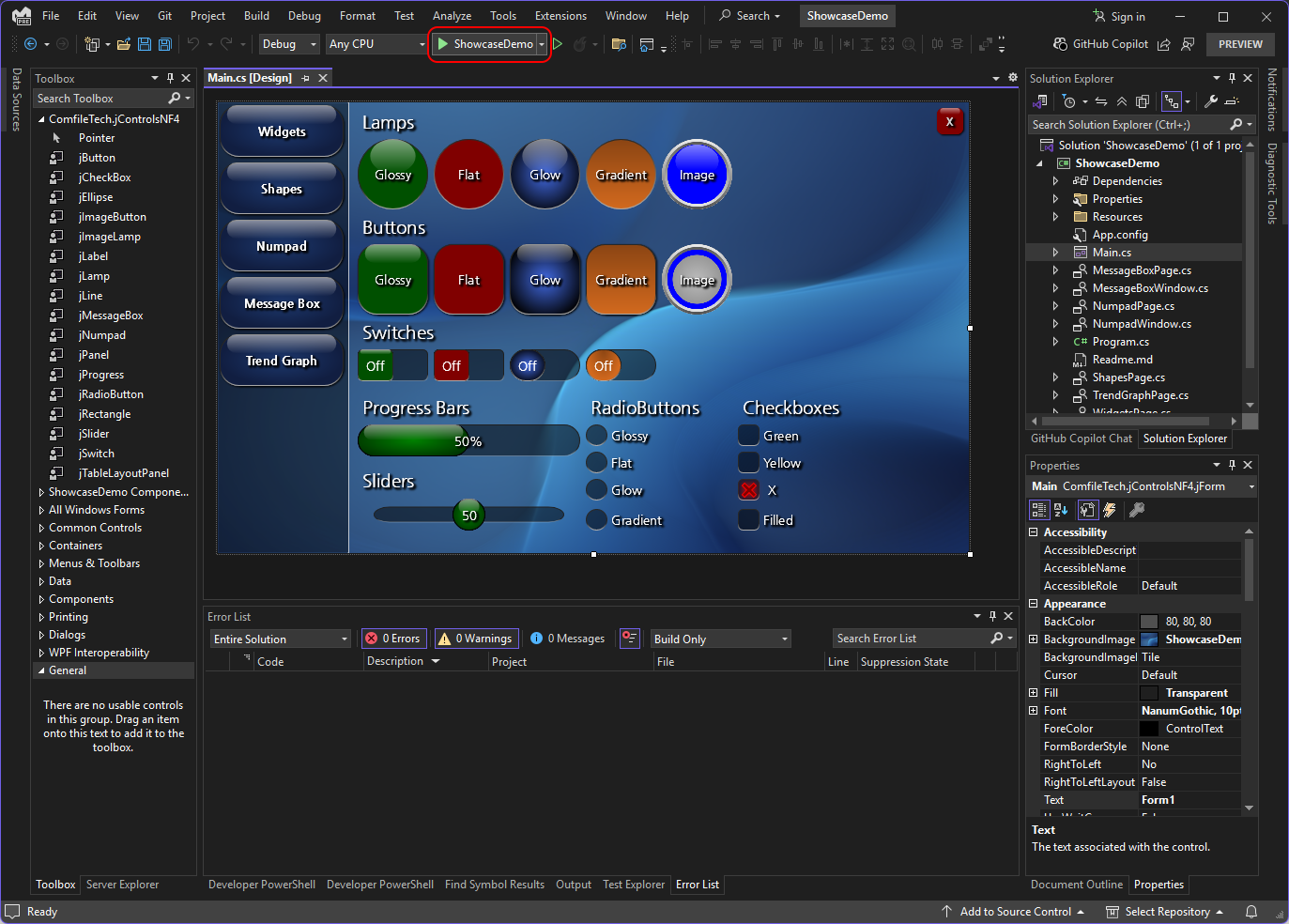Click the Notifications bell in status bar
Screen dimensions: 1289x924
tap(1251, 912)
